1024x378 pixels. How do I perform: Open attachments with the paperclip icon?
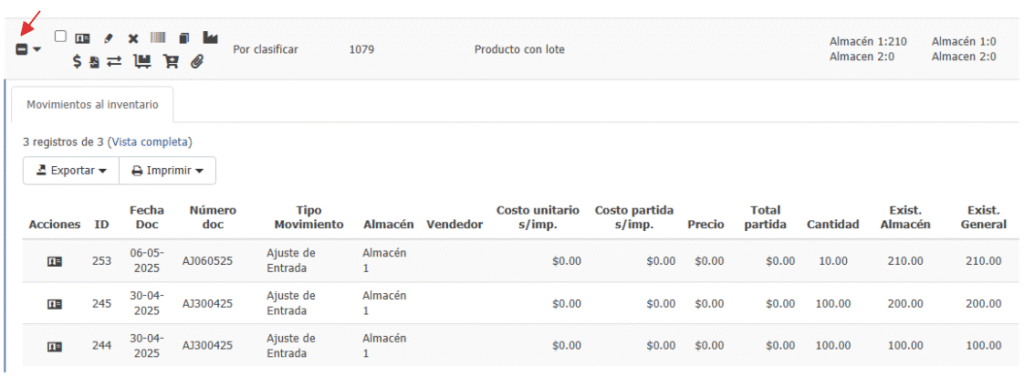click(197, 61)
